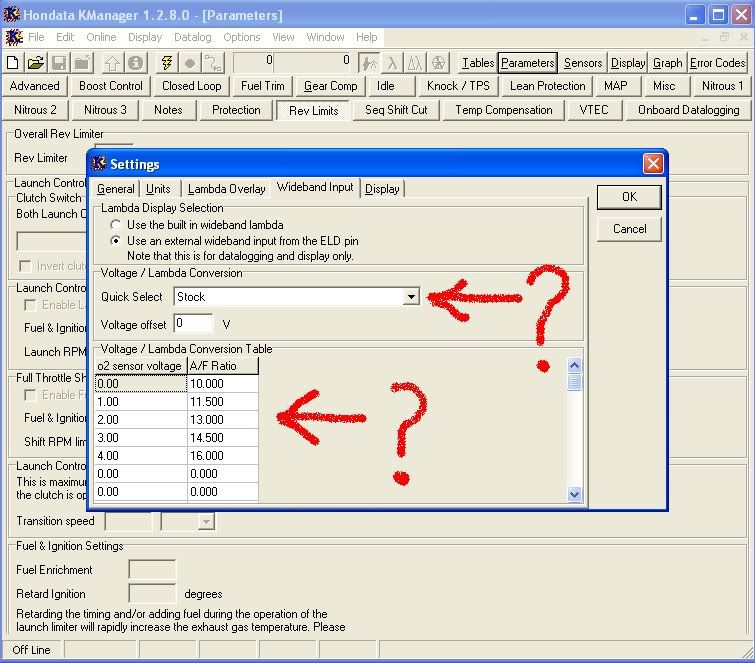Click the record dot toolbar icon
The width and height of the screenshot is (755, 663).
190,62
